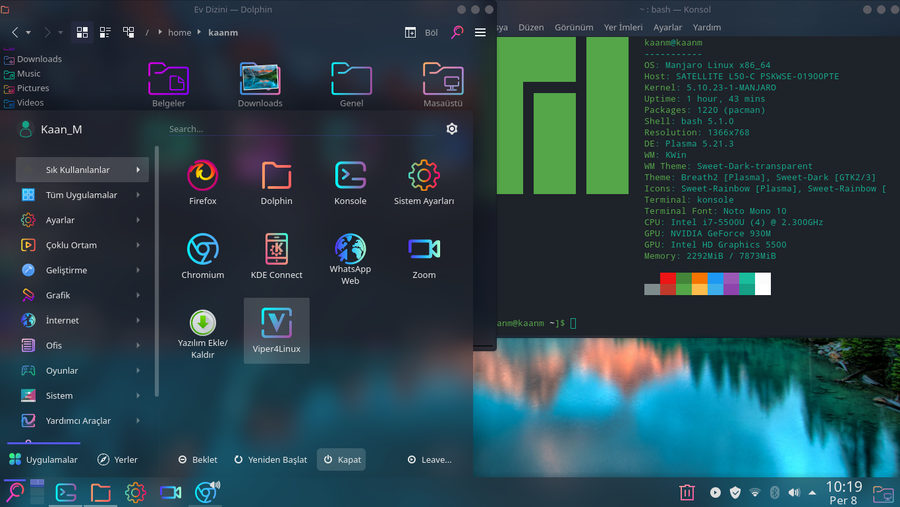
Task: Click the Yeniden Başlat restart button
Action: (270, 459)
